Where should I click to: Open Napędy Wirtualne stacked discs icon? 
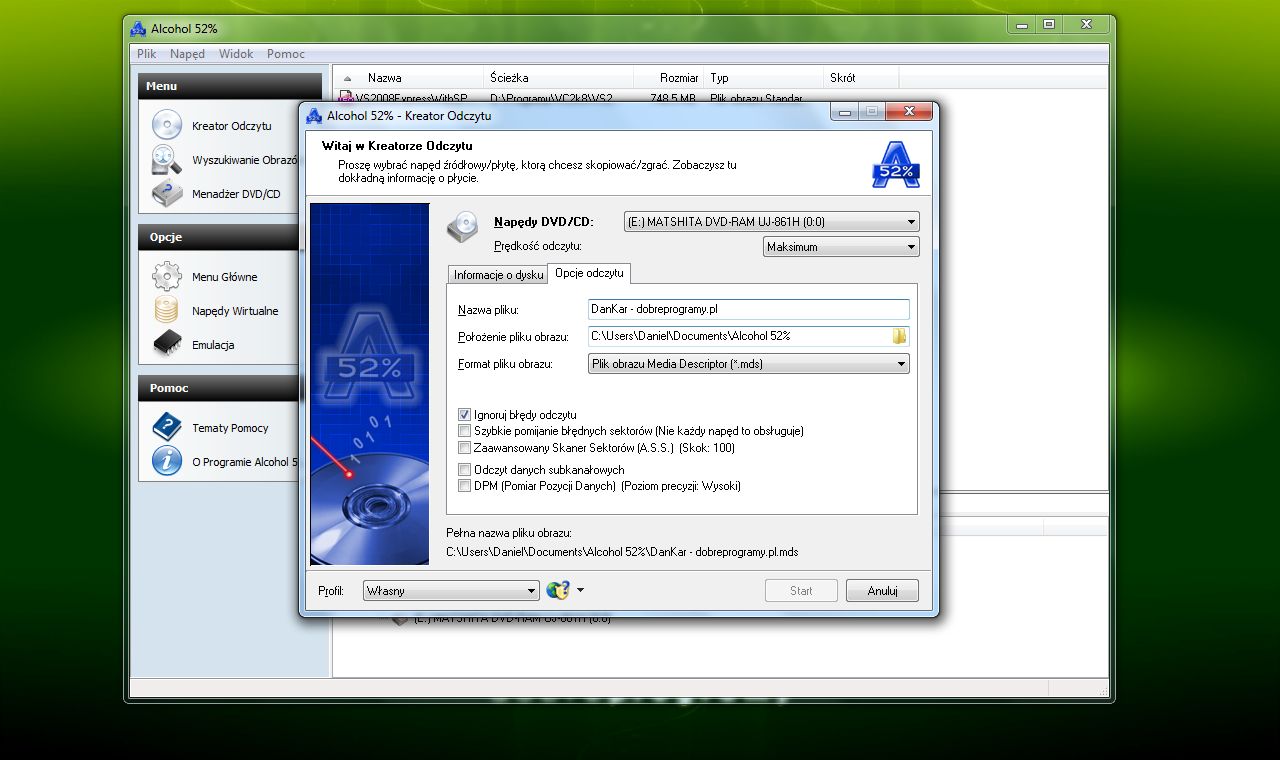click(x=166, y=310)
